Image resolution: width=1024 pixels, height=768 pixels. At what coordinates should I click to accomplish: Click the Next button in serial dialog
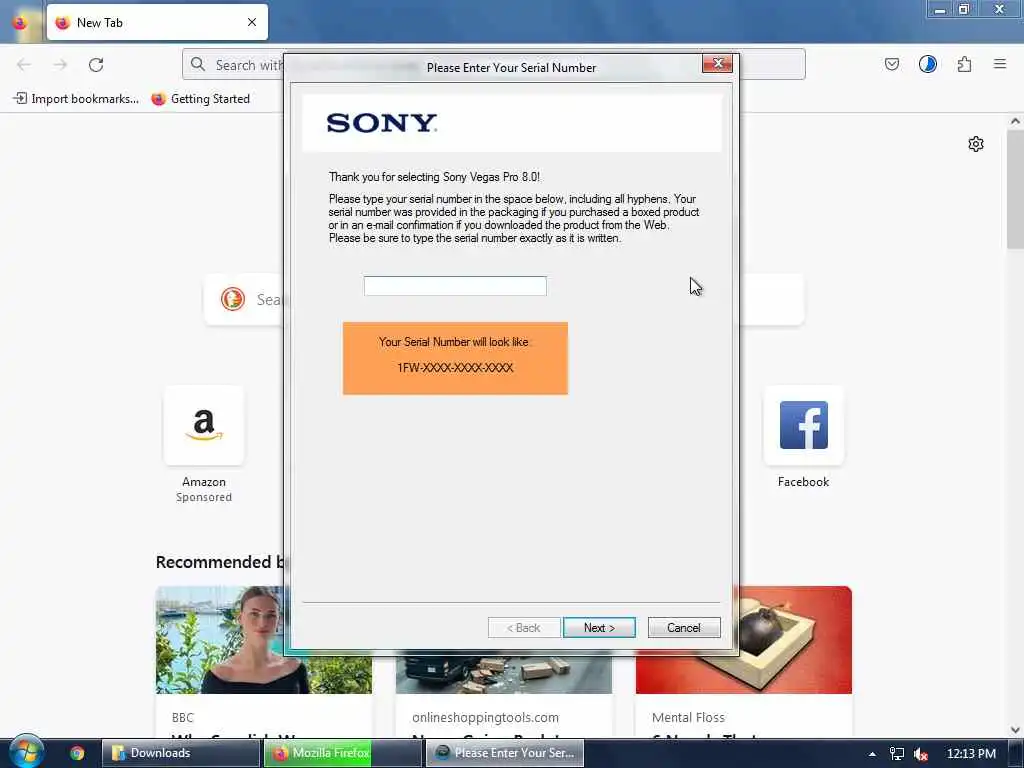pyautogui.click(x=599, y=628)
